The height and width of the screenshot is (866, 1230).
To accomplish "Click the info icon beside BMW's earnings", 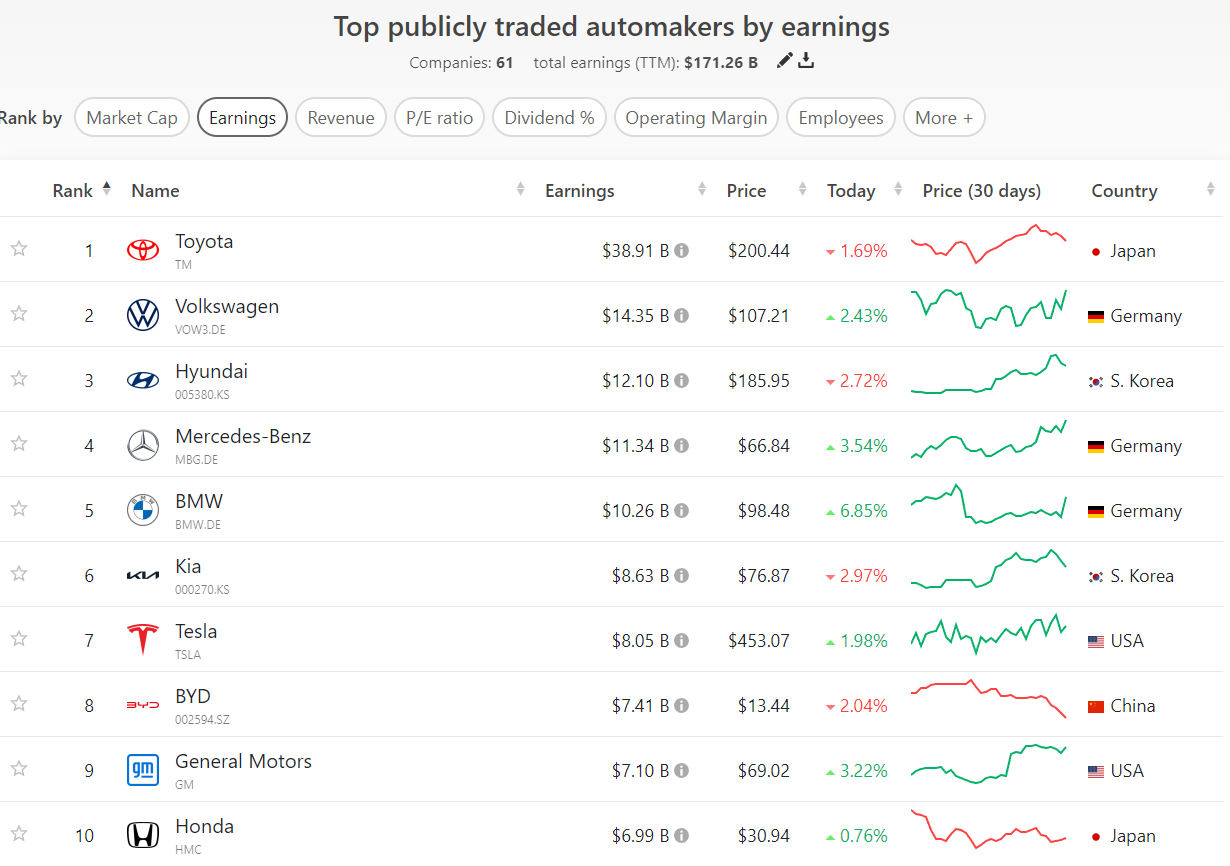I will 681,511.
